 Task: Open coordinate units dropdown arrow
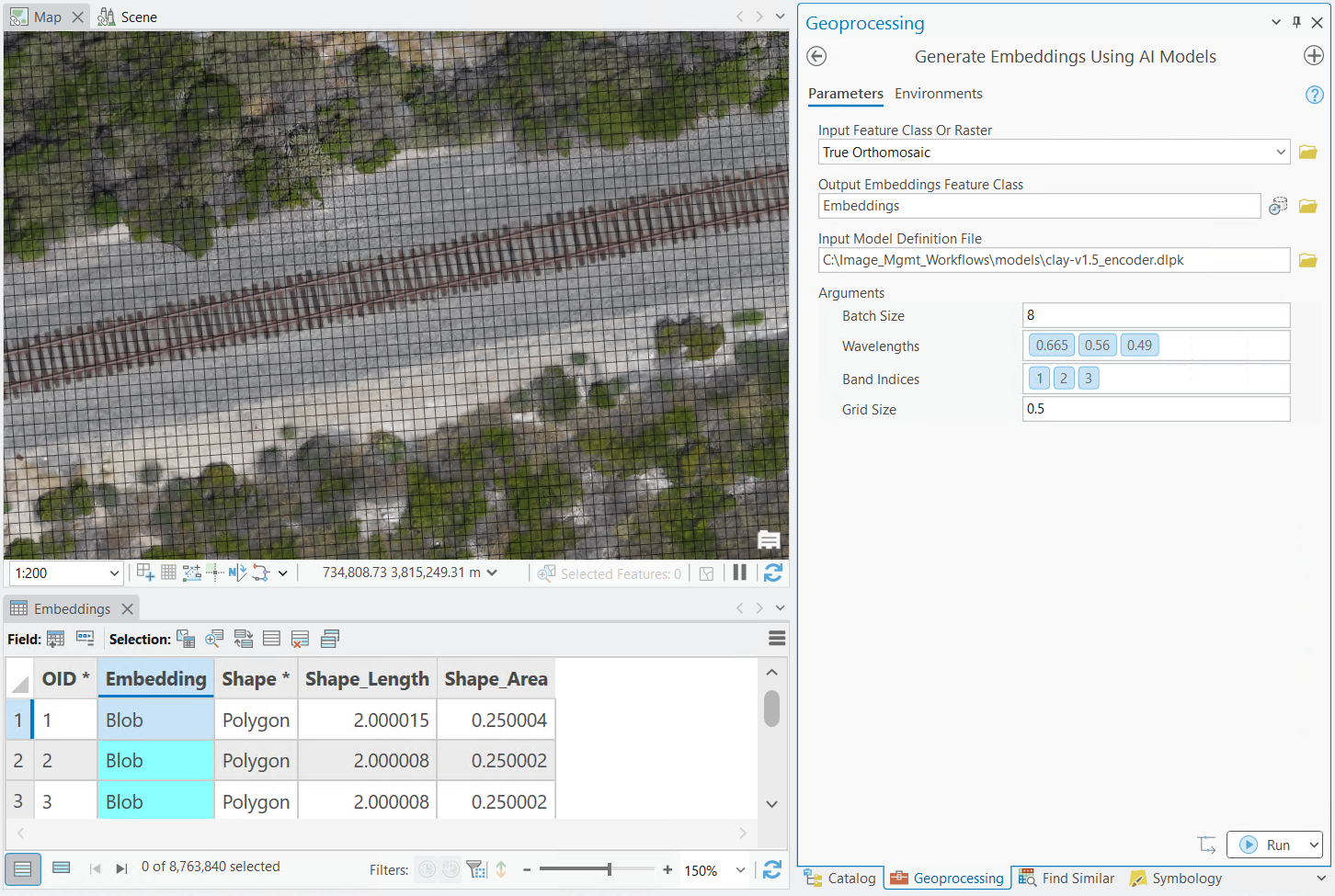(492, 573)
